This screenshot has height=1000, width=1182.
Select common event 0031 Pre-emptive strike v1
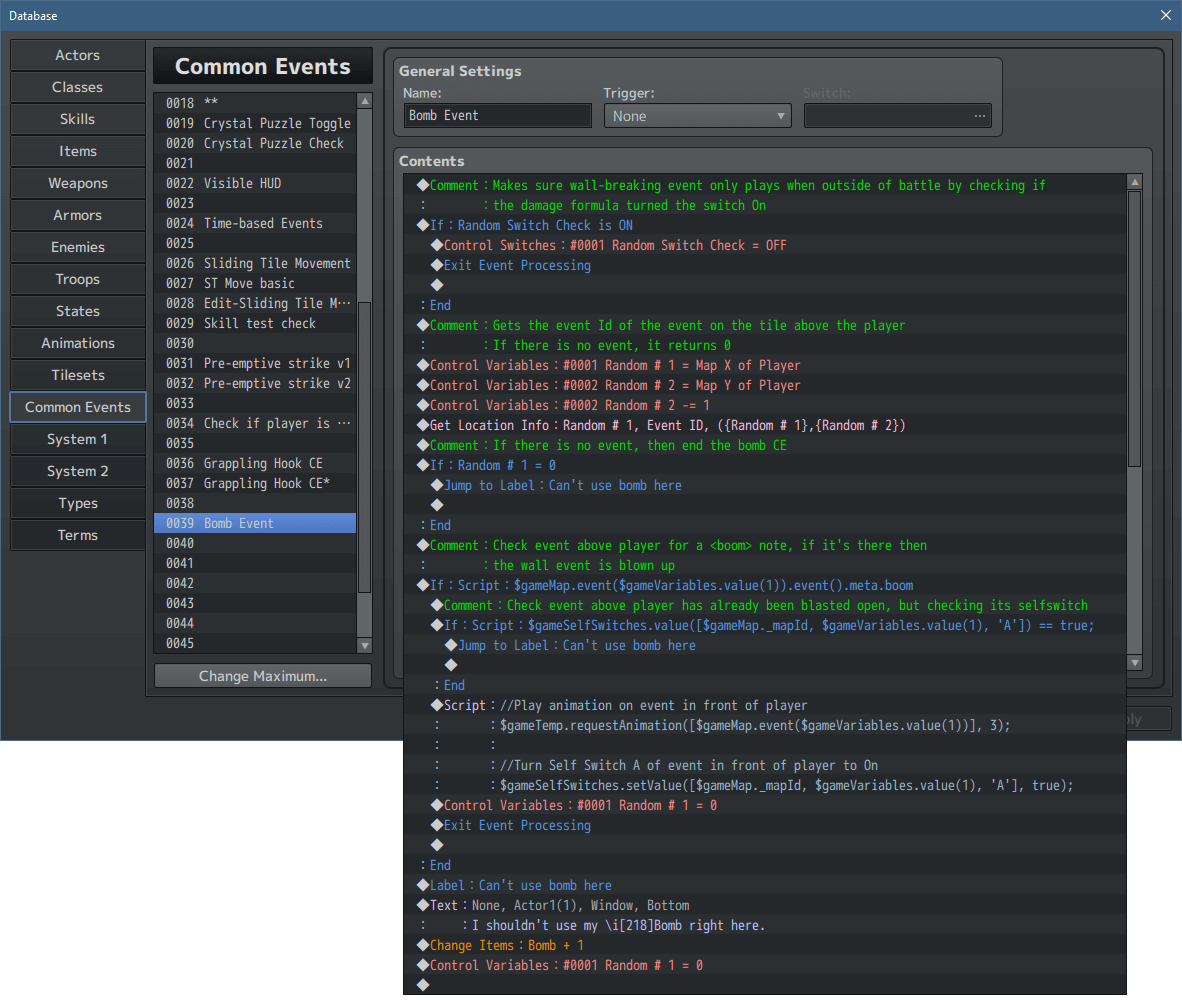click(255, 363)
